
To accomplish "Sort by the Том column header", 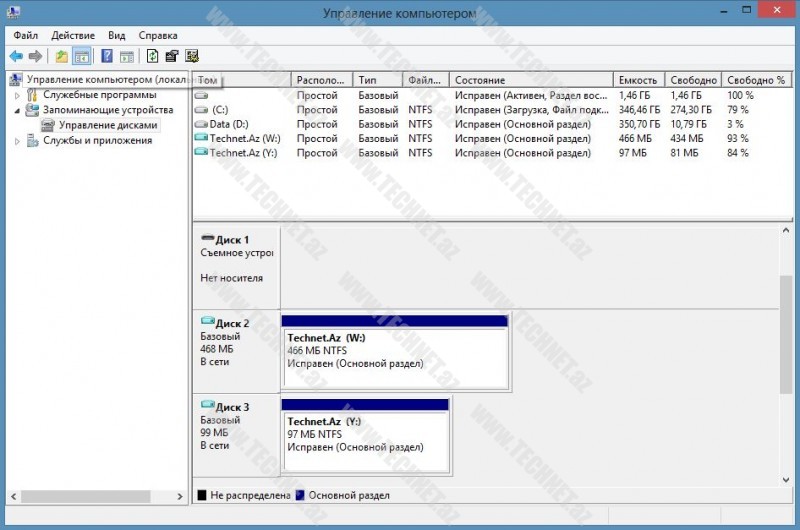I will [242, 80].
